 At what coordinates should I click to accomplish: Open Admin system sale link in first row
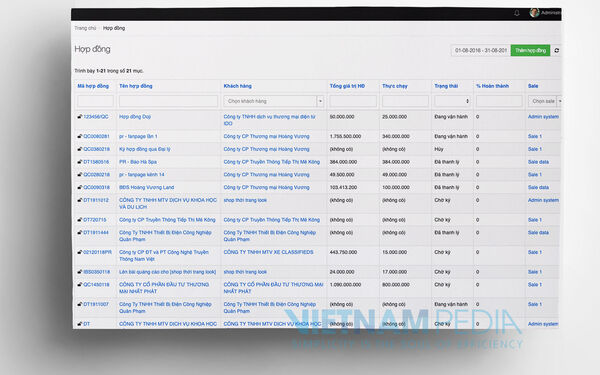click(543, 116)
